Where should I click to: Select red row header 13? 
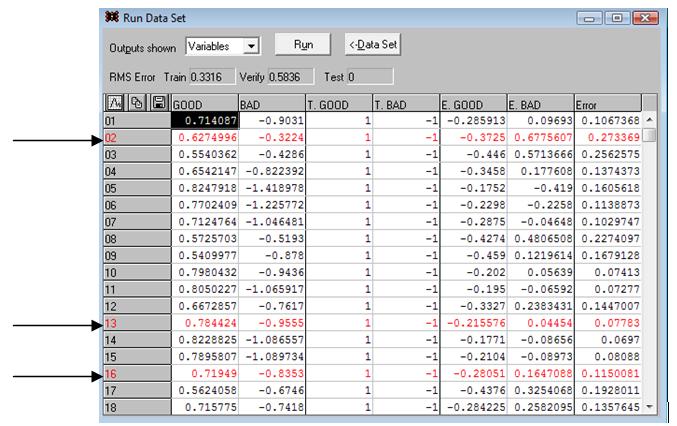click(x=137, y=323)
